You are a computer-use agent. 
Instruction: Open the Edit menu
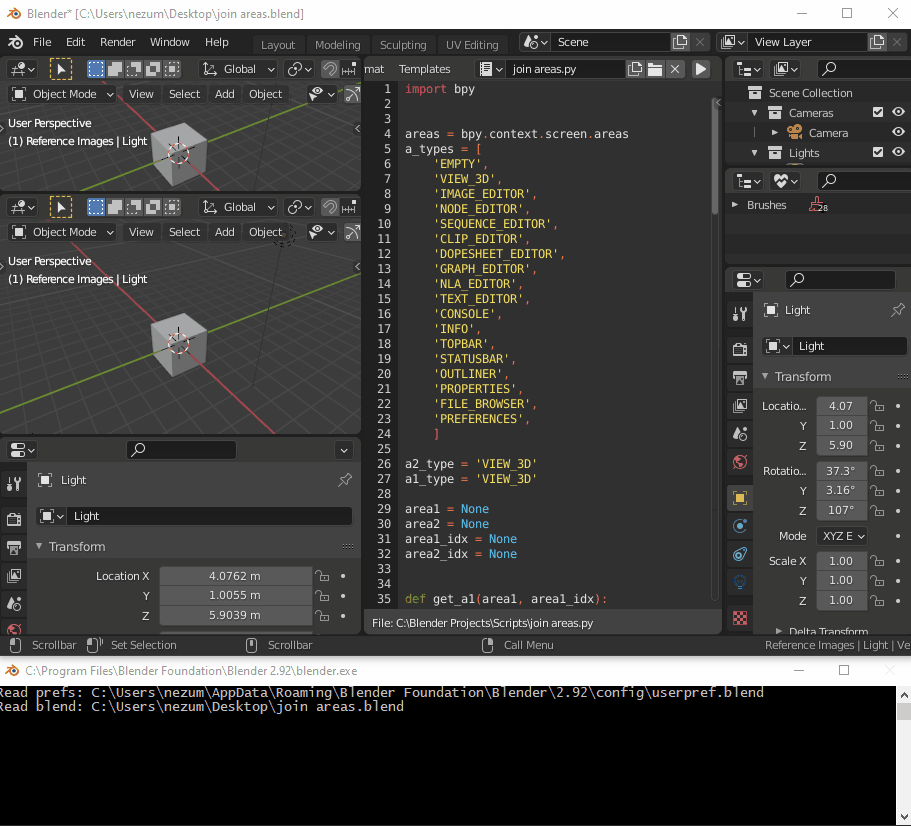75,42
